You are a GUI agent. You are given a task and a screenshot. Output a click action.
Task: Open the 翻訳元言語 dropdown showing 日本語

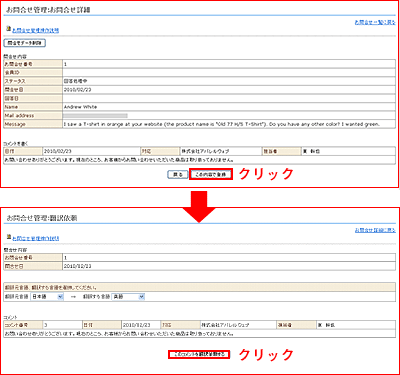pyautogui.click(x=47, y=297)
